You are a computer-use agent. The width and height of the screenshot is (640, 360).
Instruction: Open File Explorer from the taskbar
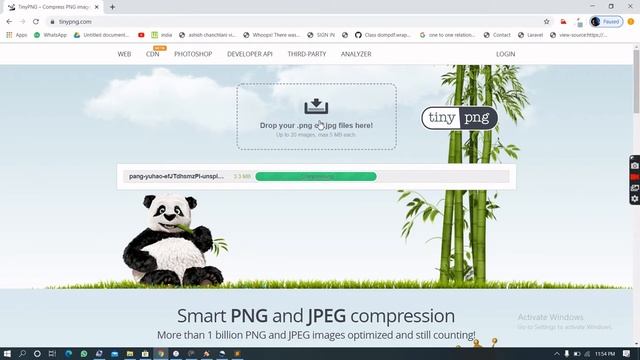pos(130,353)
